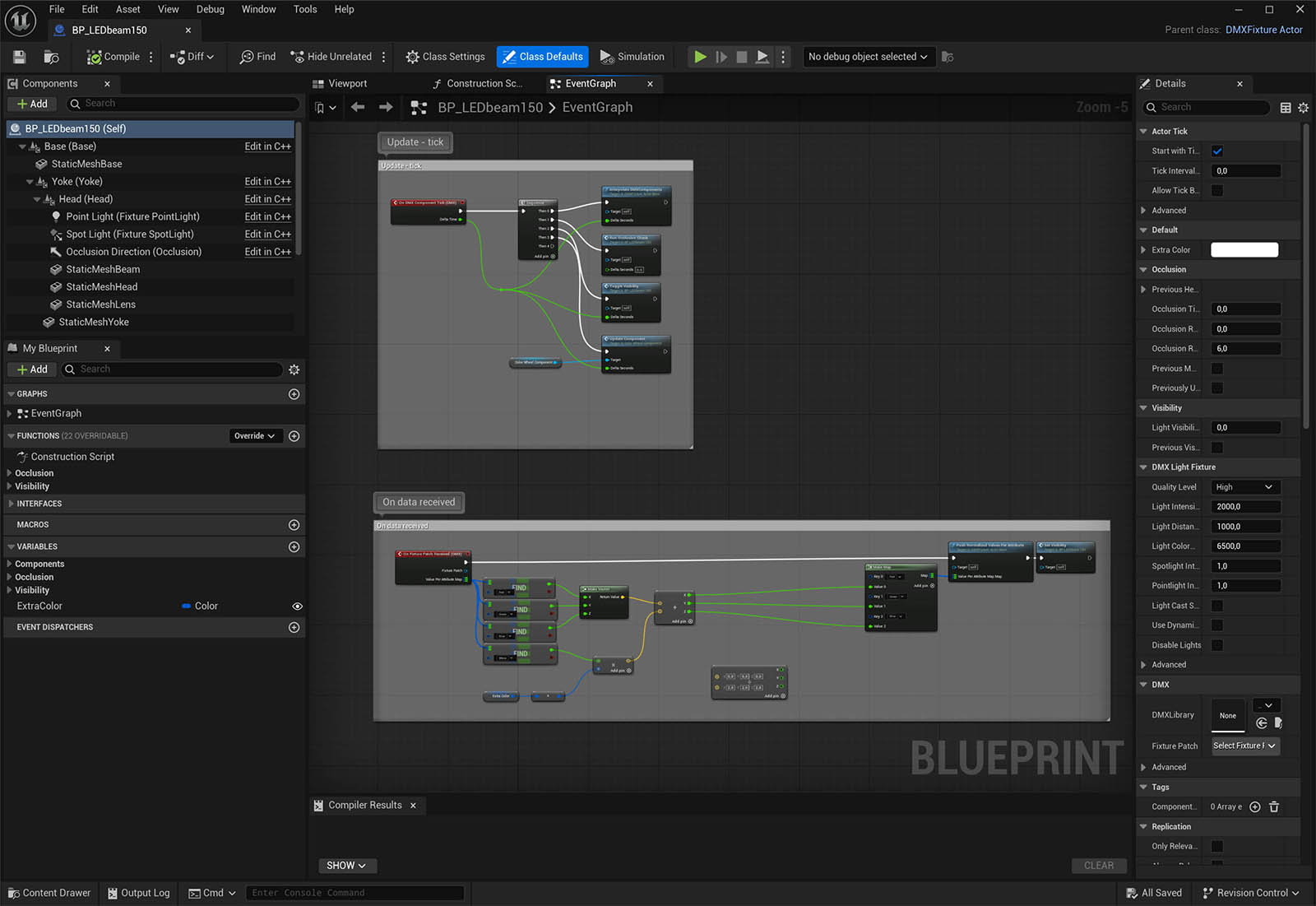Expand the Occlusion functions category
Viewport: 1316px width, 906px height.
pos(9,473)
